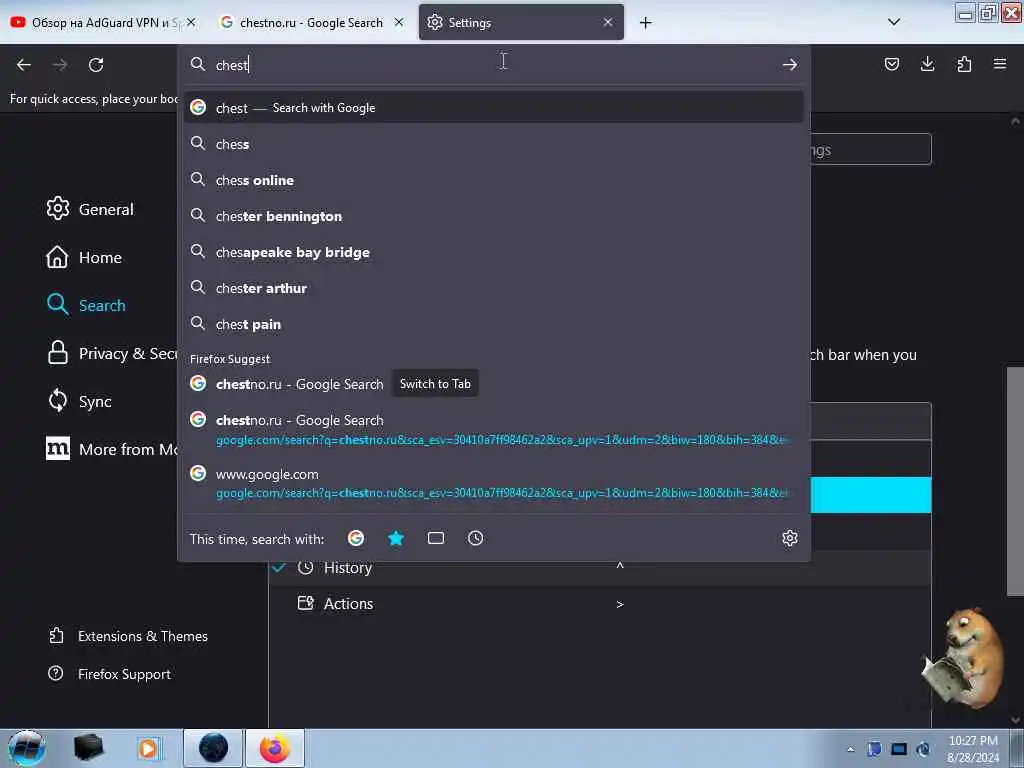Click Firefox Support link
1024x768 pixels.
click(110, 674)
